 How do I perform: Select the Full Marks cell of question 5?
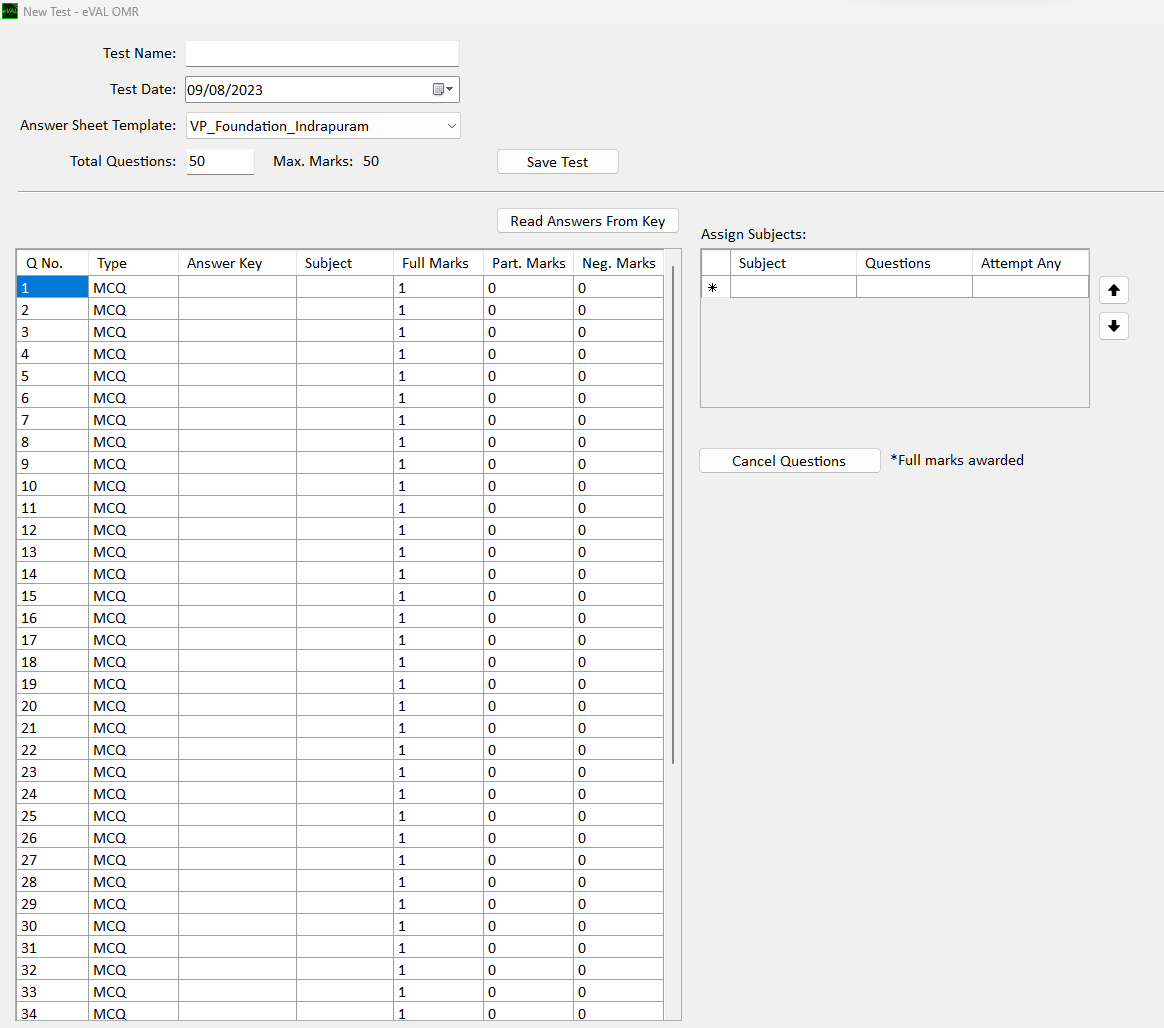[x=437, y=376]
